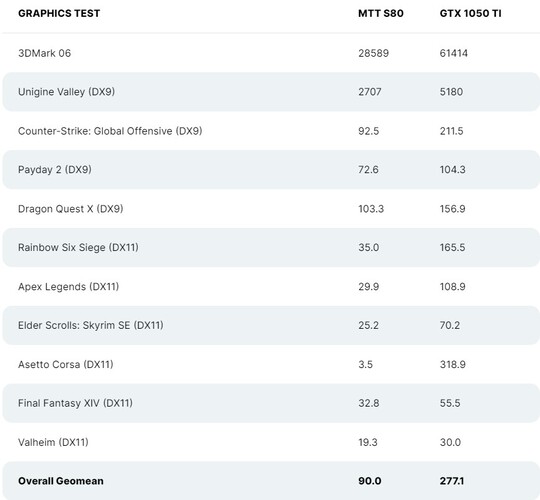Click the value 156.9

(453, 209)
